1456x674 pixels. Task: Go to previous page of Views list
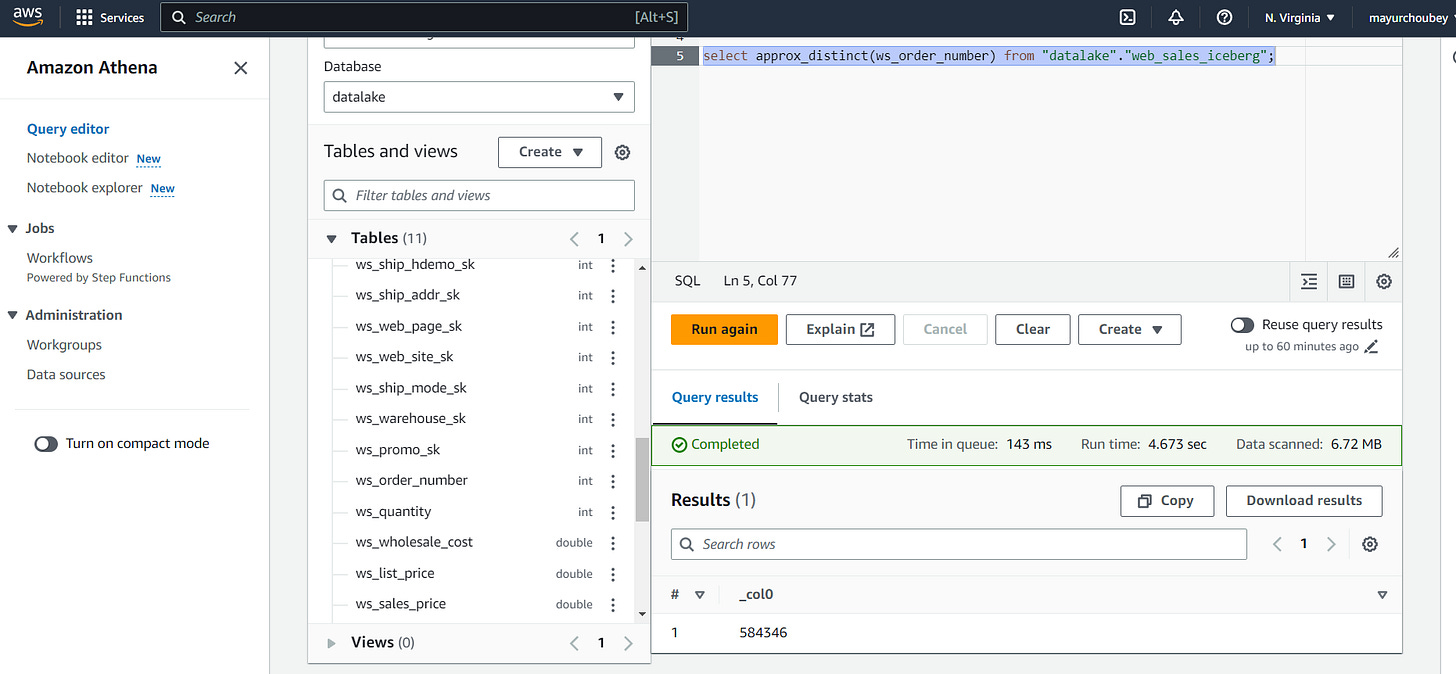(x=574, y=643)
